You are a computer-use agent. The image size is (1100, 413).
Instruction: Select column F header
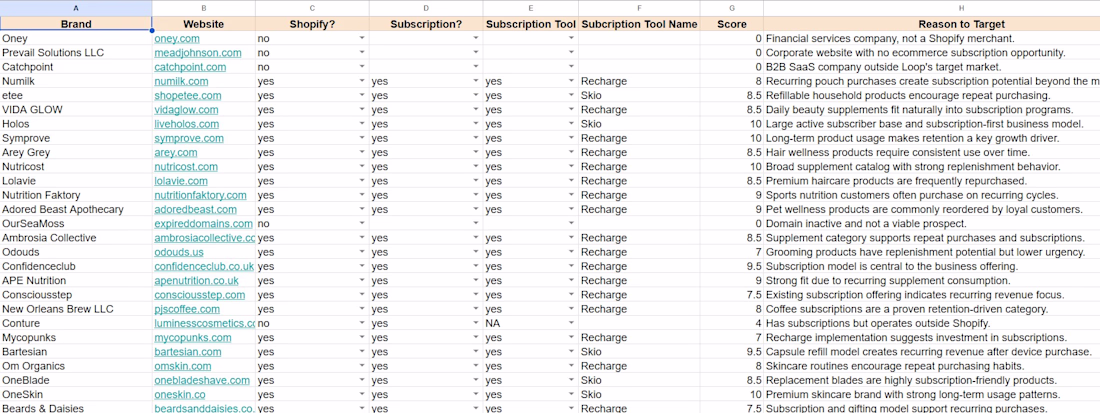[x=639, y=8]
